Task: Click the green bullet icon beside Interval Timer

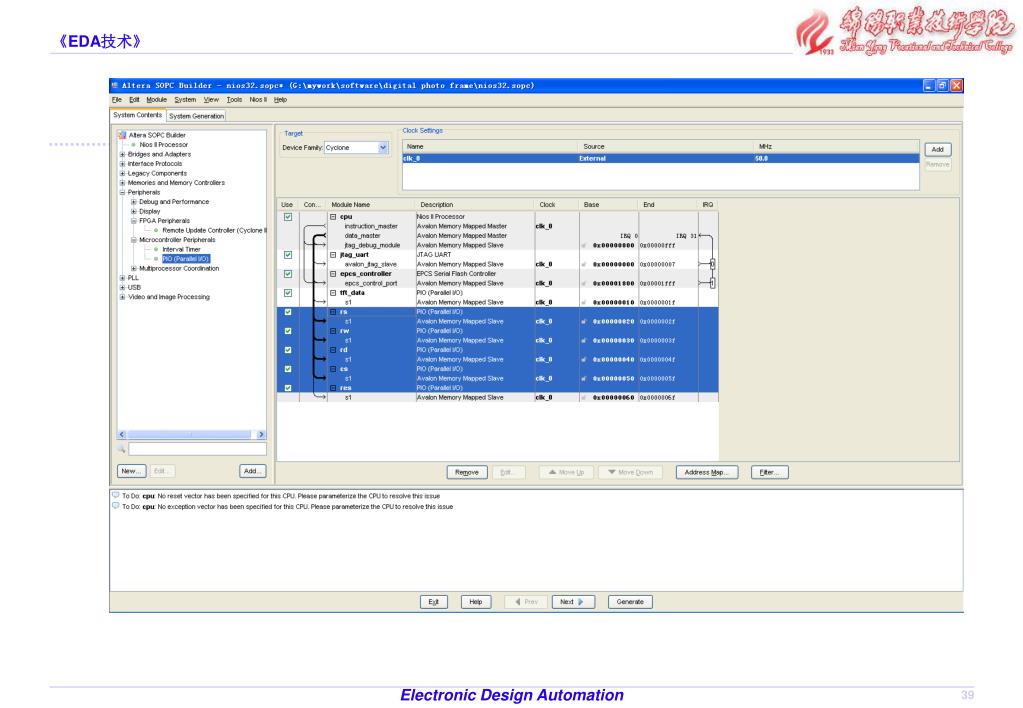Action: click(156, 249)
